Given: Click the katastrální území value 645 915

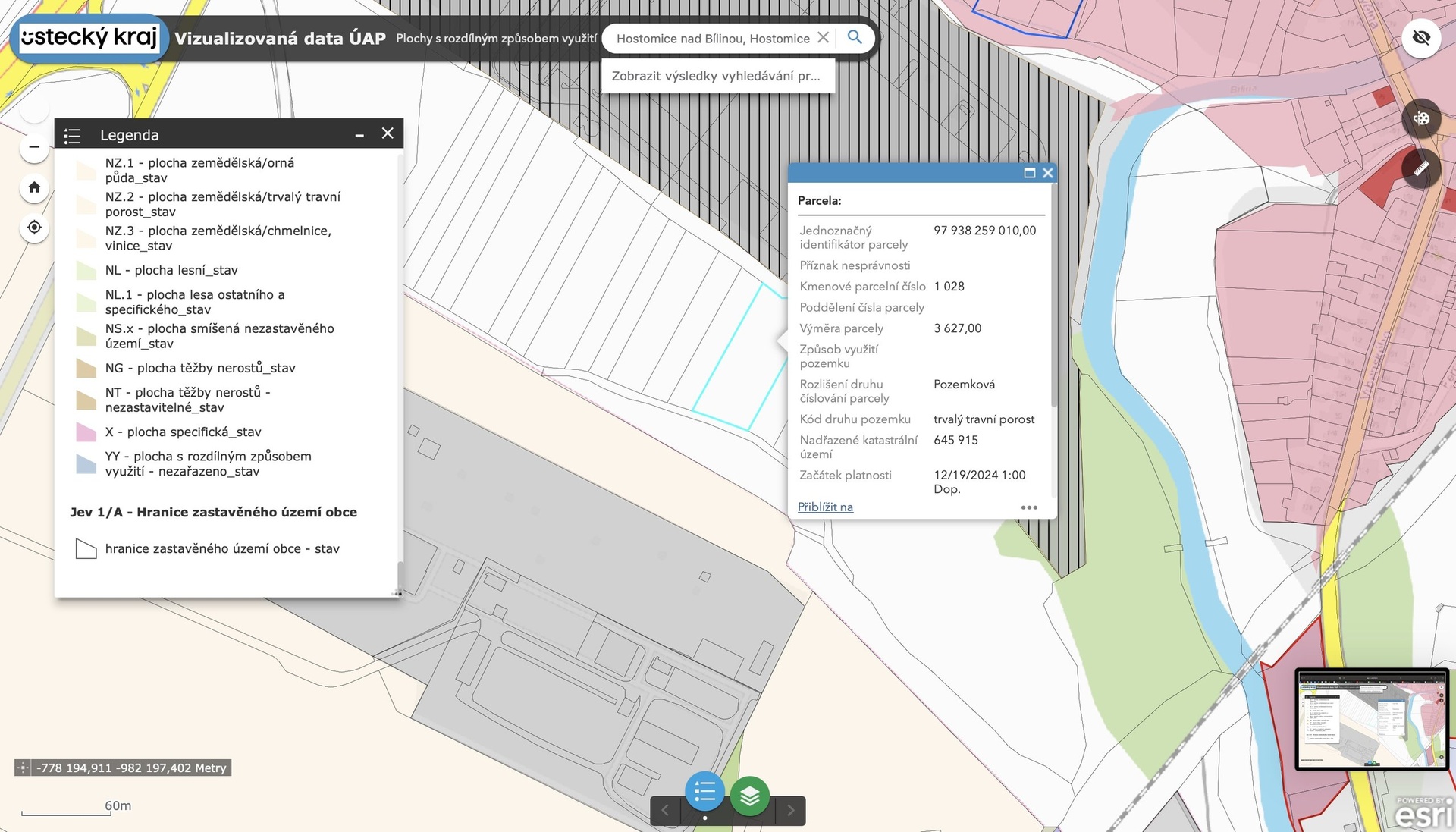Looking at the screenshot, I should [955, 439].
